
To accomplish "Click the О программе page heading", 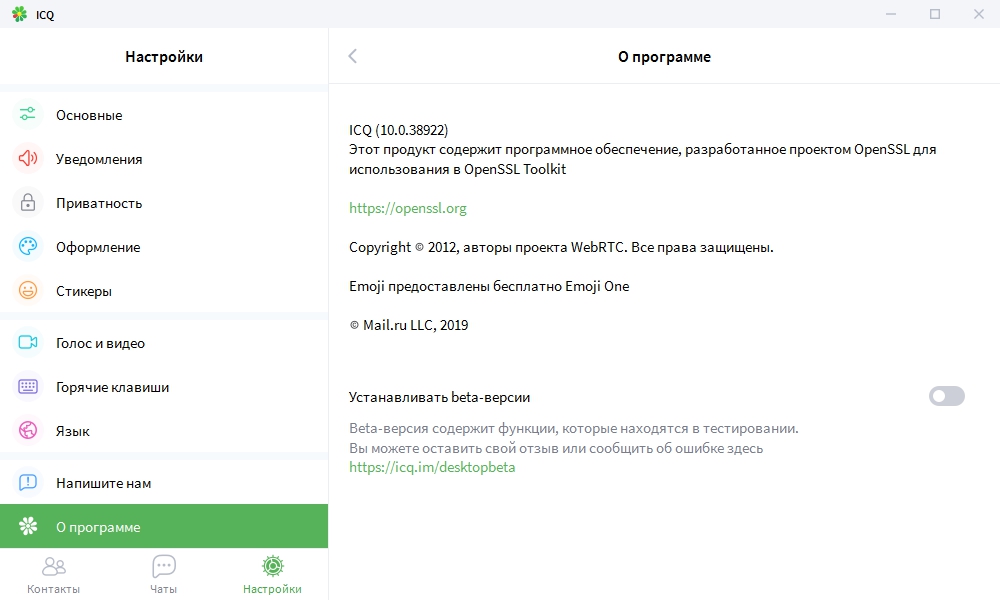I will pos(664,57).
